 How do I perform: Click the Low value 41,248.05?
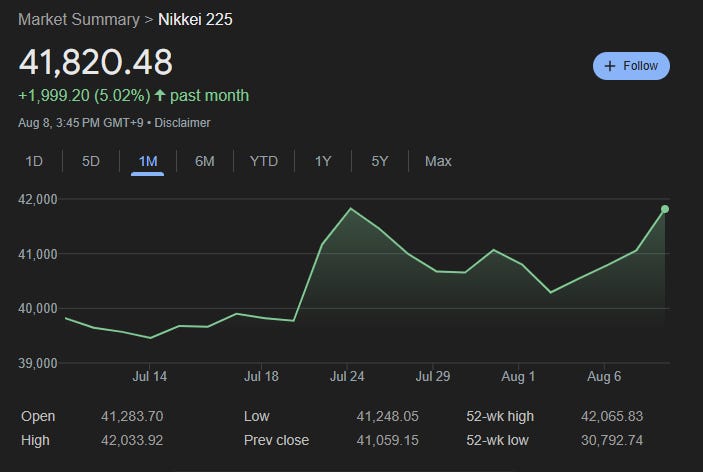(x=387, y=416)
